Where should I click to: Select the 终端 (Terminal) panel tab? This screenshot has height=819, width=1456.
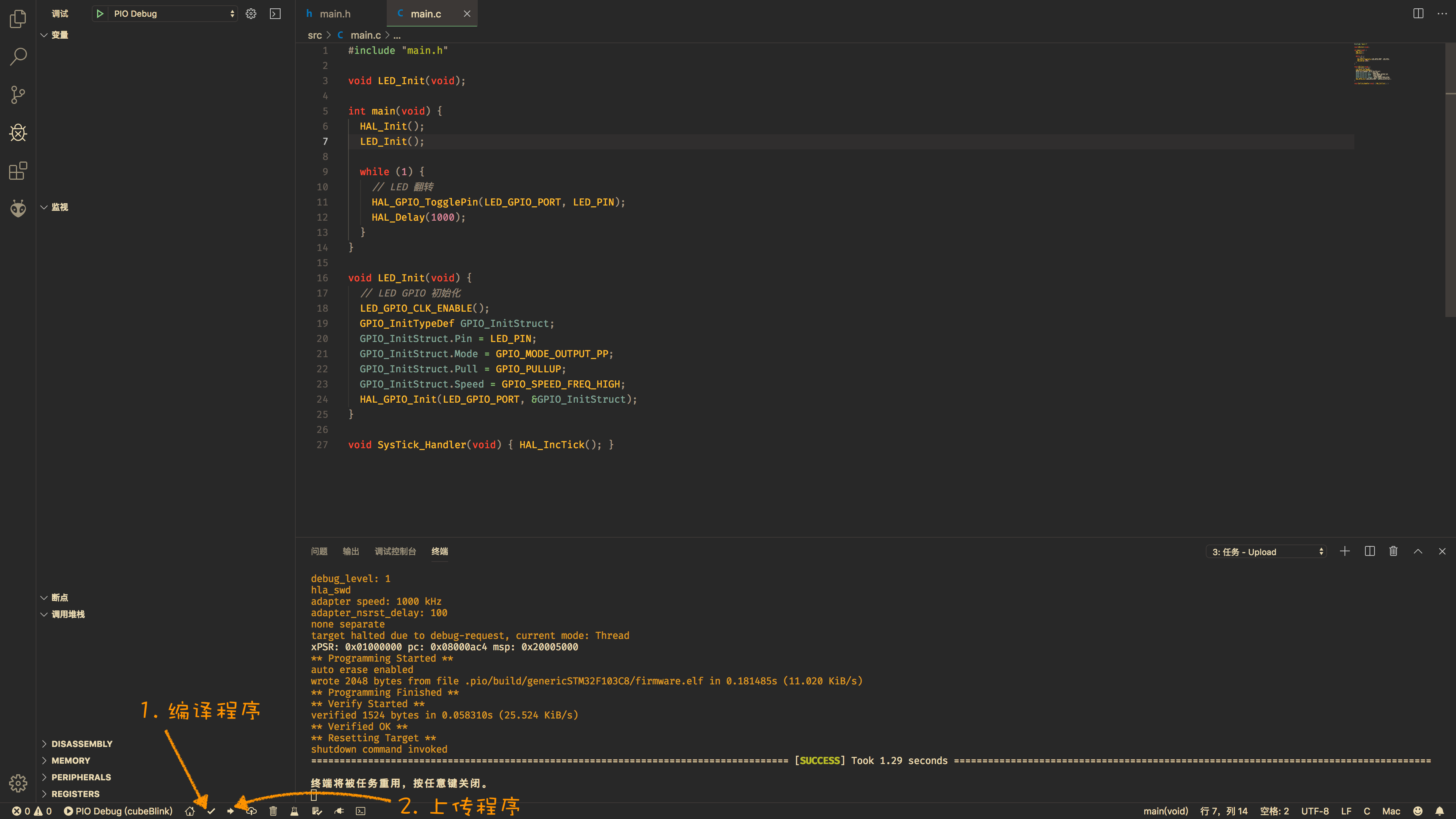click(440, 551)
